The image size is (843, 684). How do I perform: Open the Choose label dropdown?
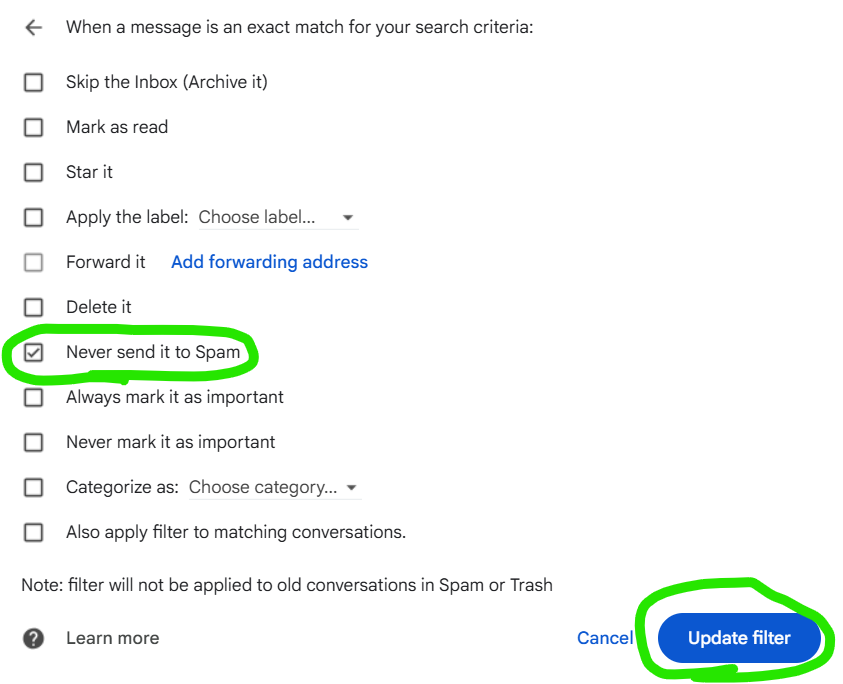click(x=278, y=217)
